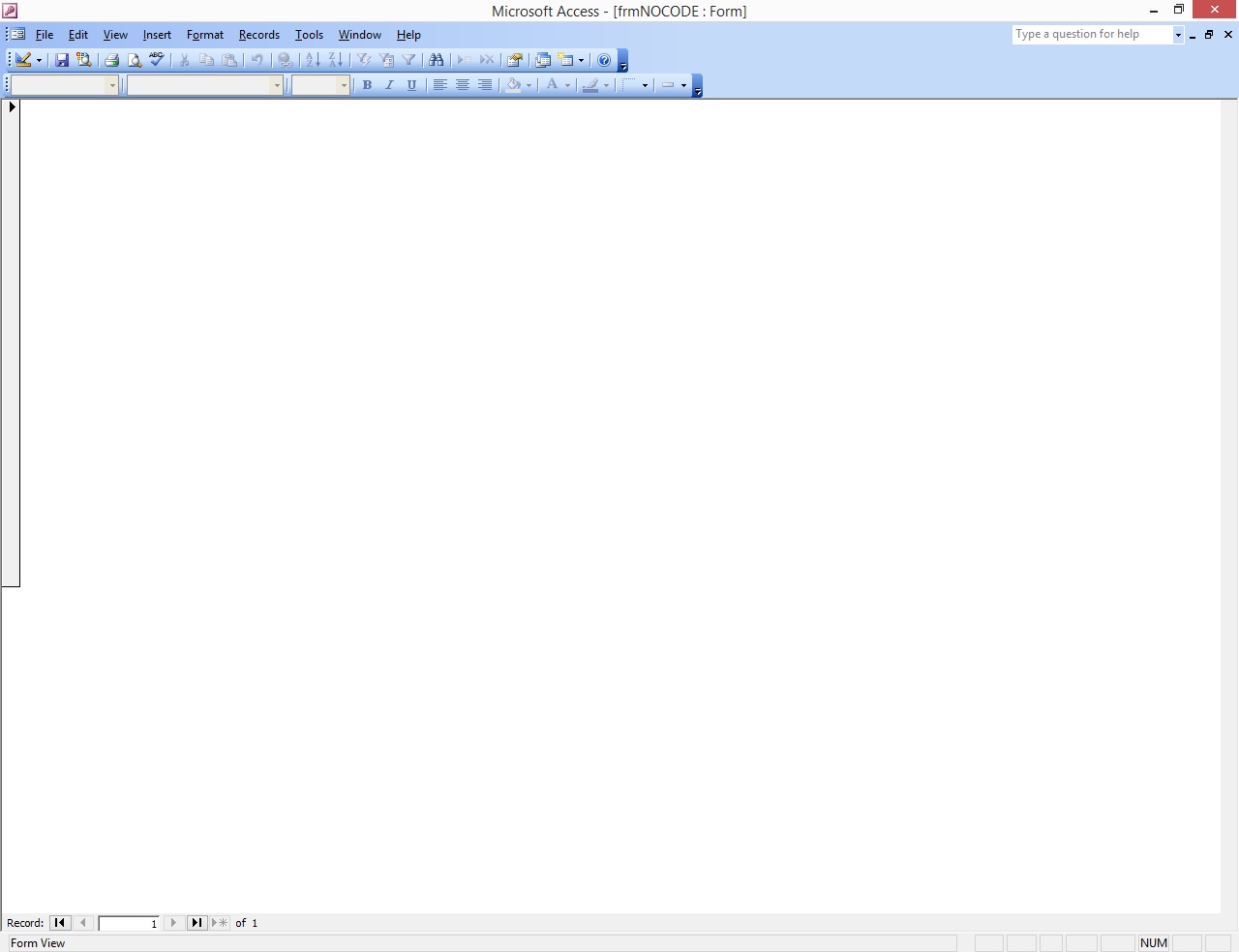Select Align Left
This screenshot has width=1239, height=952.
[439, 85]
